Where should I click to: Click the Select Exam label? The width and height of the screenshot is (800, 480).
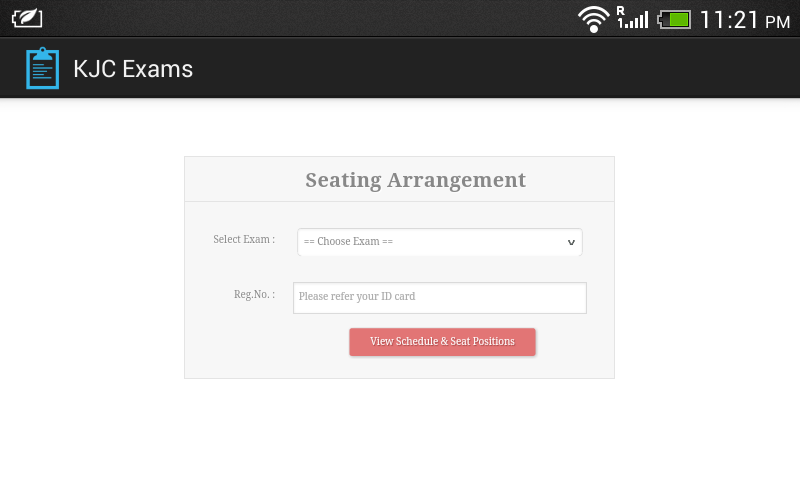click(244, 239)
